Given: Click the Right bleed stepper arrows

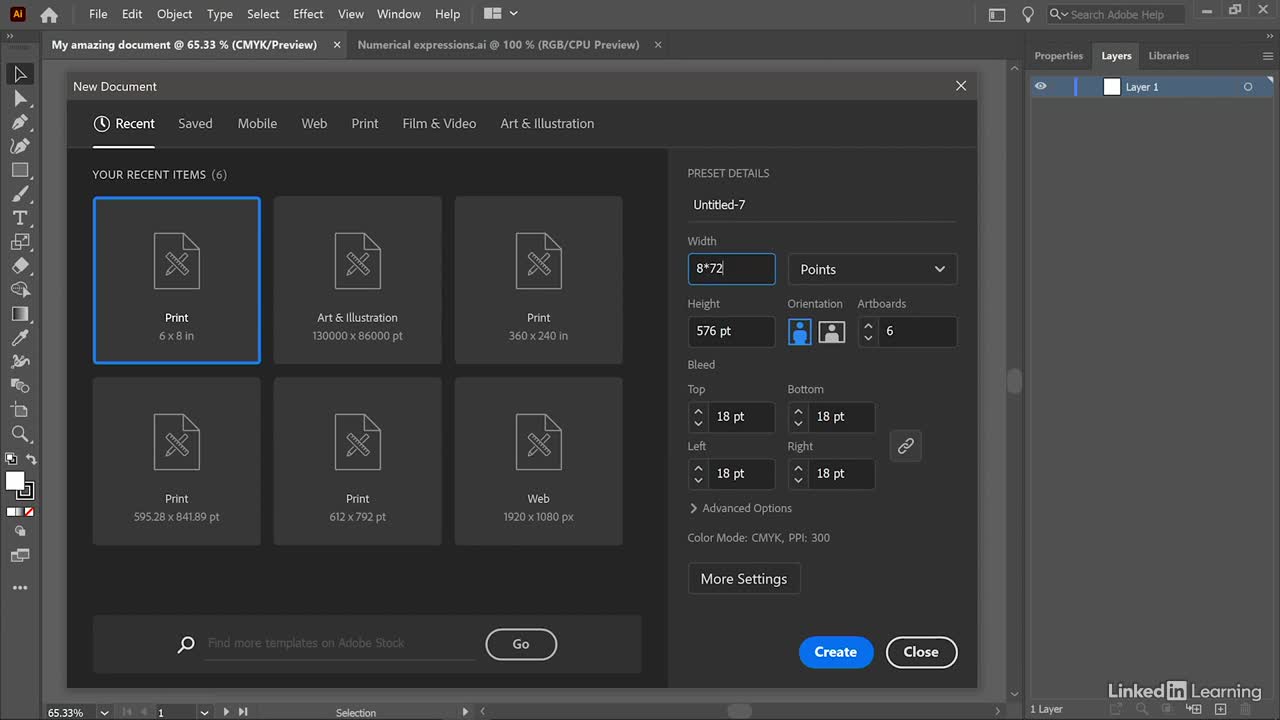Looking at the screenshot, I should coord(798,474).
